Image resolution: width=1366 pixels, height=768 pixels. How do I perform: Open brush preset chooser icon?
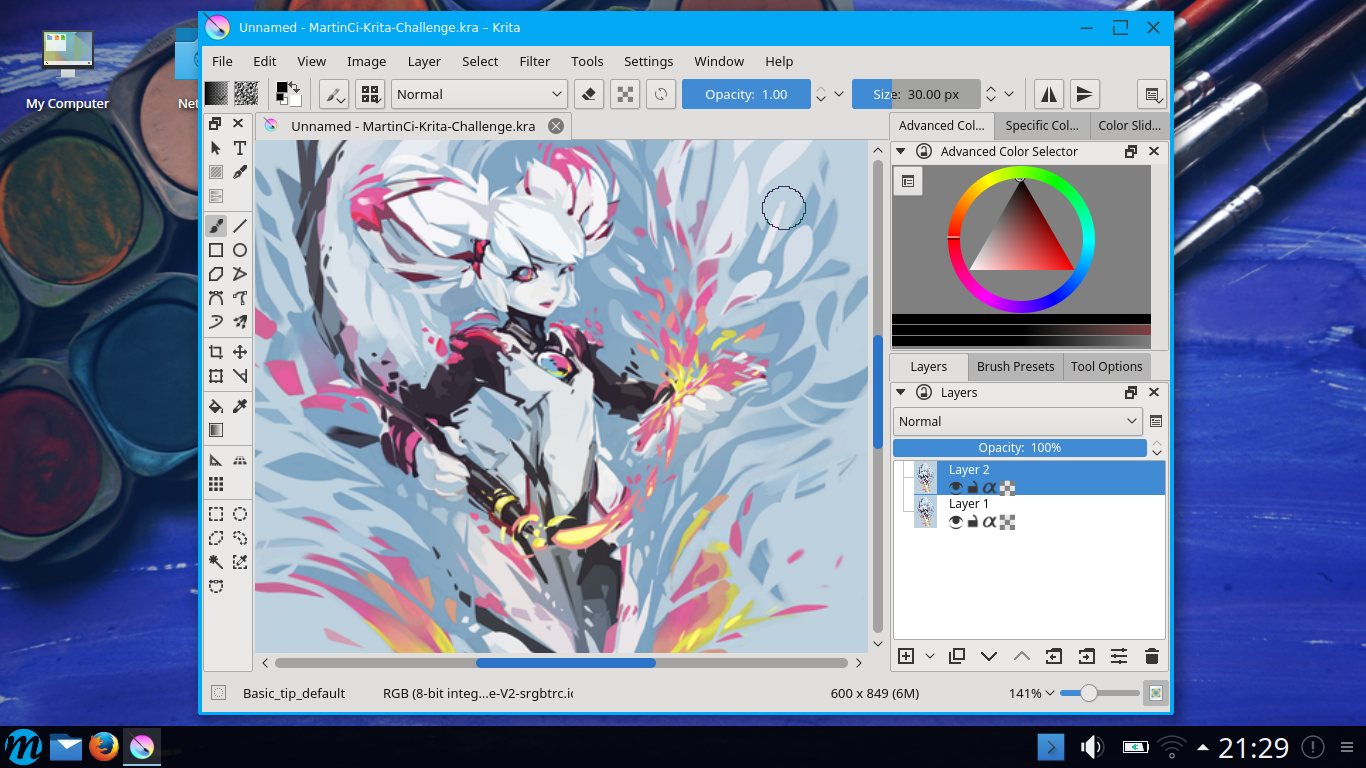(371, 94)
